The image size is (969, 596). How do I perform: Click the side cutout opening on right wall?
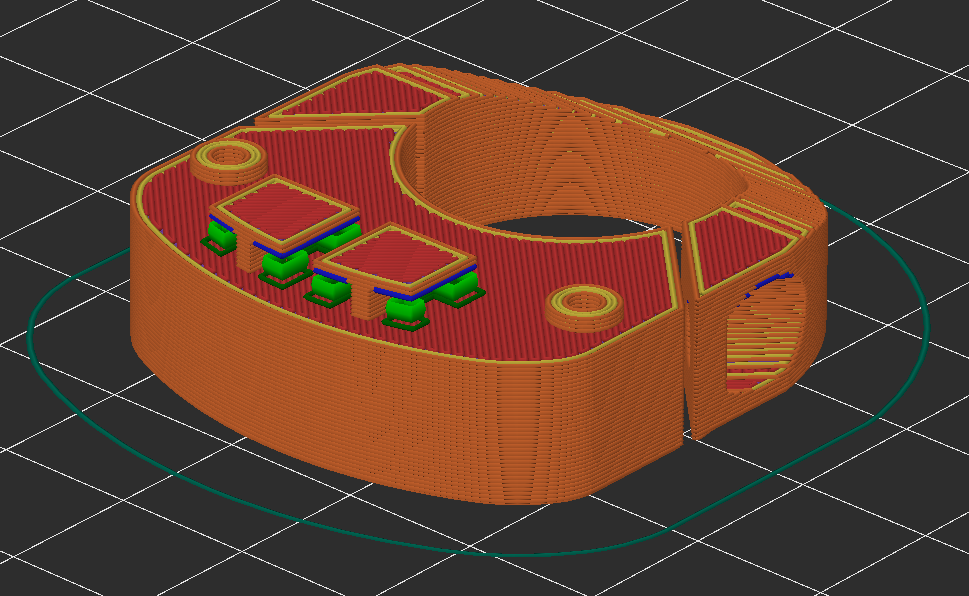766,333
